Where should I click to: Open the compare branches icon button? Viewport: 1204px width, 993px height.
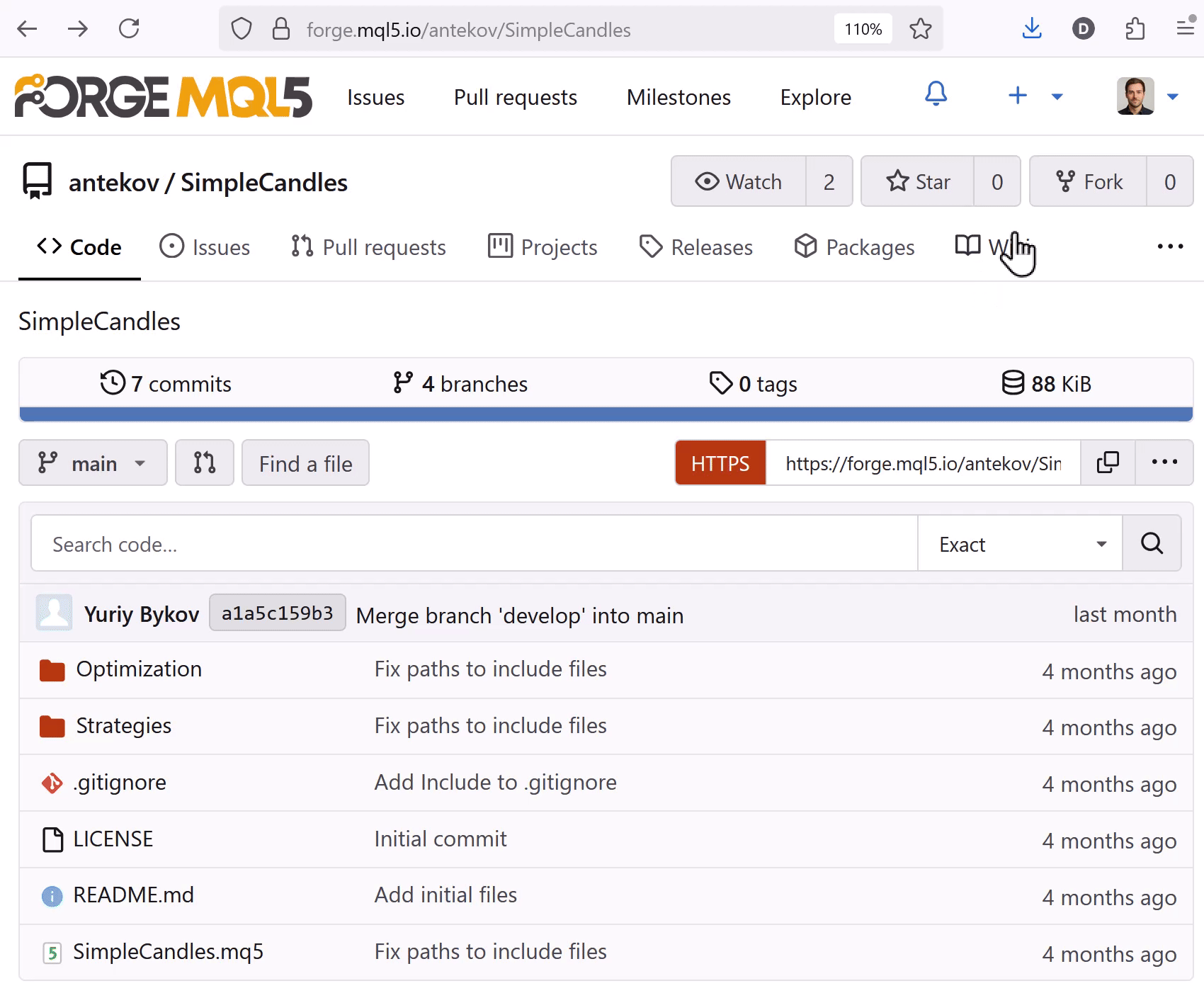click(205, 463)
